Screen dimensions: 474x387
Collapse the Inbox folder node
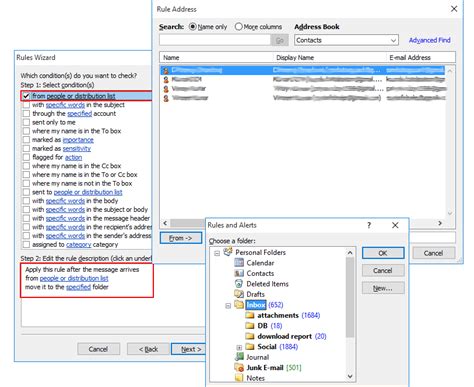pos(228,306)
